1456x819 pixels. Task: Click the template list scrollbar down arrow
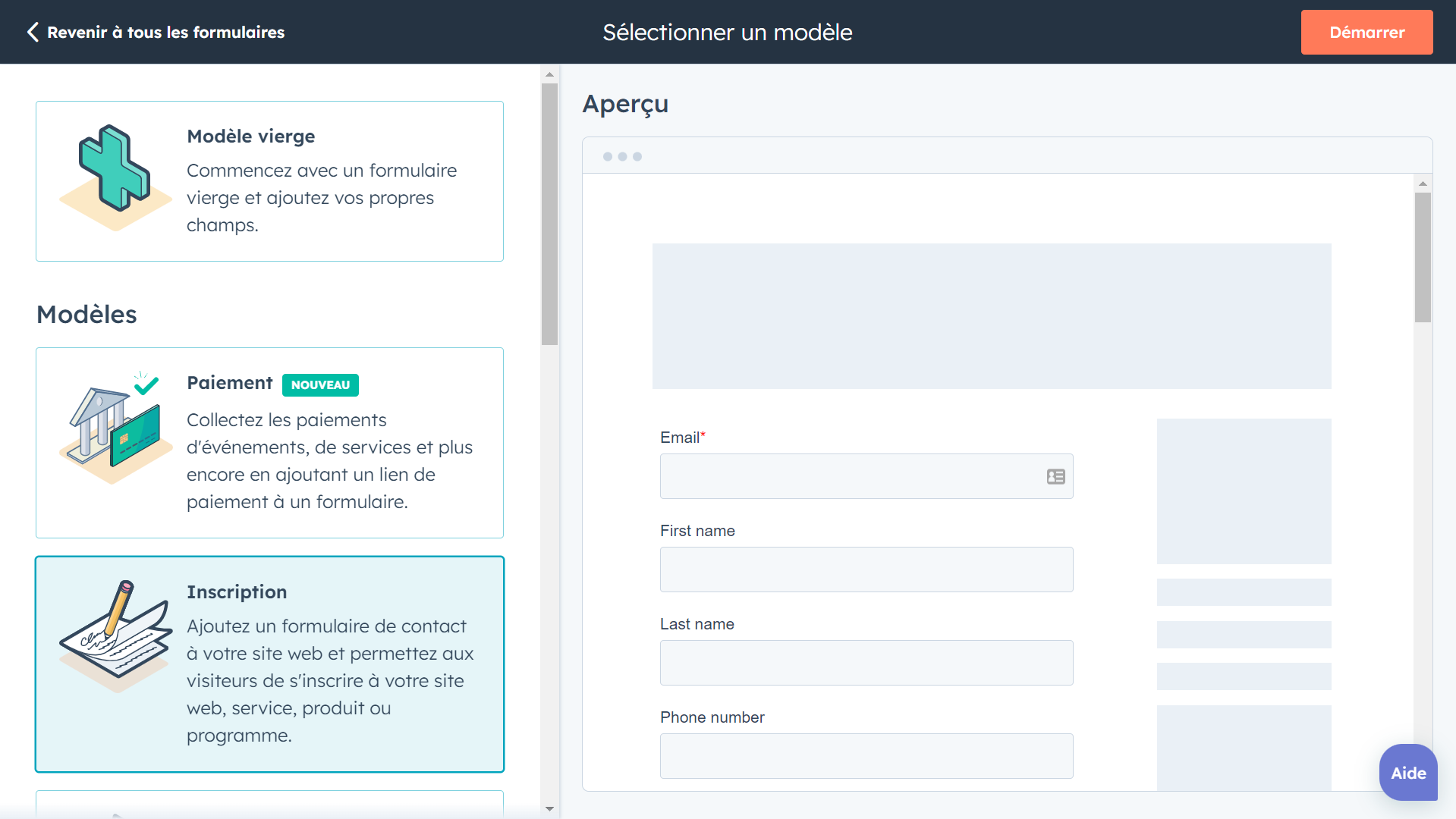[550, 809]
